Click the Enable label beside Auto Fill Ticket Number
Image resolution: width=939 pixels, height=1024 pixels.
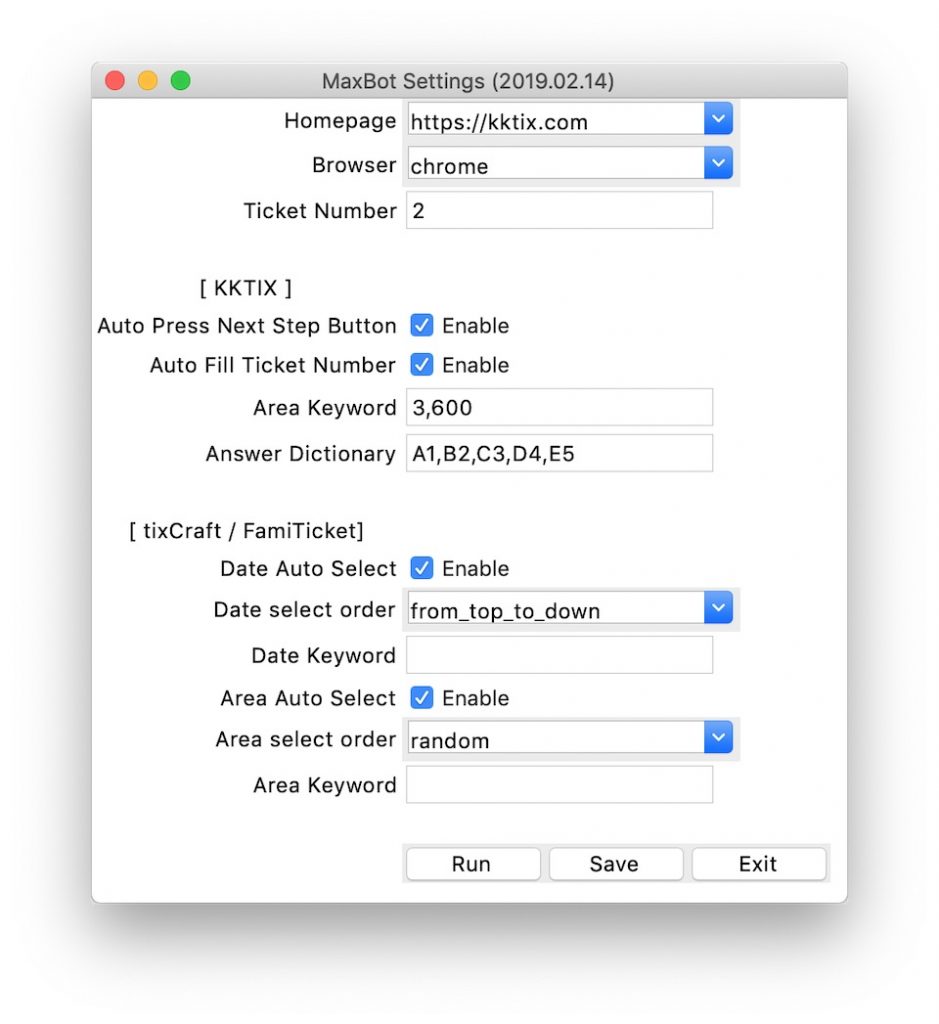[475, 365]
